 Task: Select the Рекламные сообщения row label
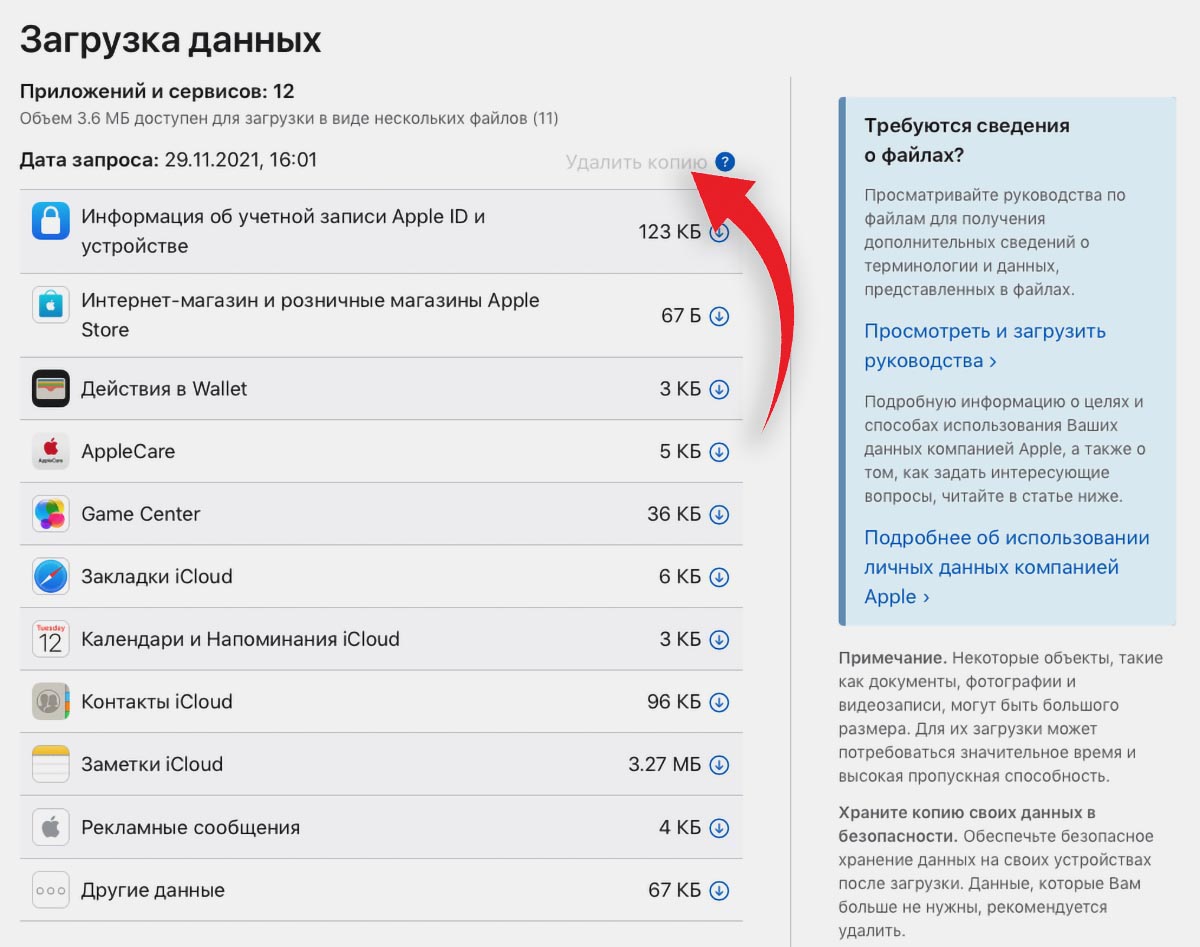(191, 828)
